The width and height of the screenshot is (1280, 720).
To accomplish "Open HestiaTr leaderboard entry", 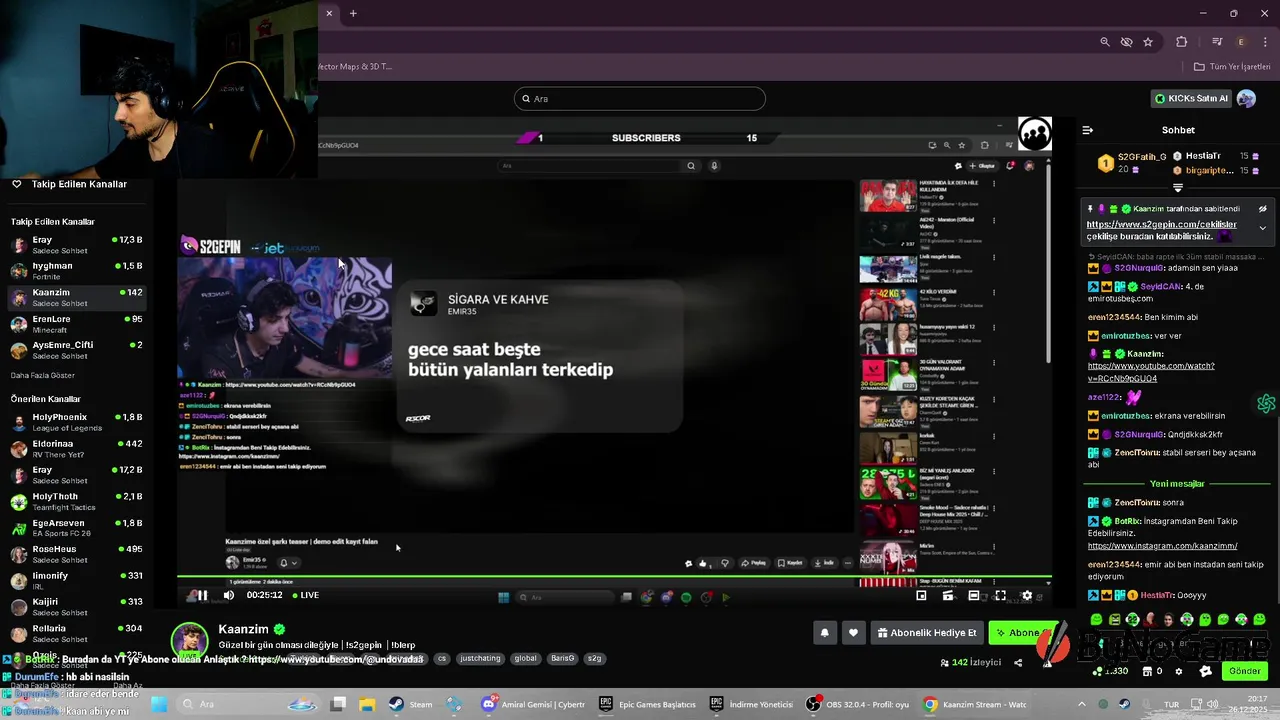I will coord(1216,156).
